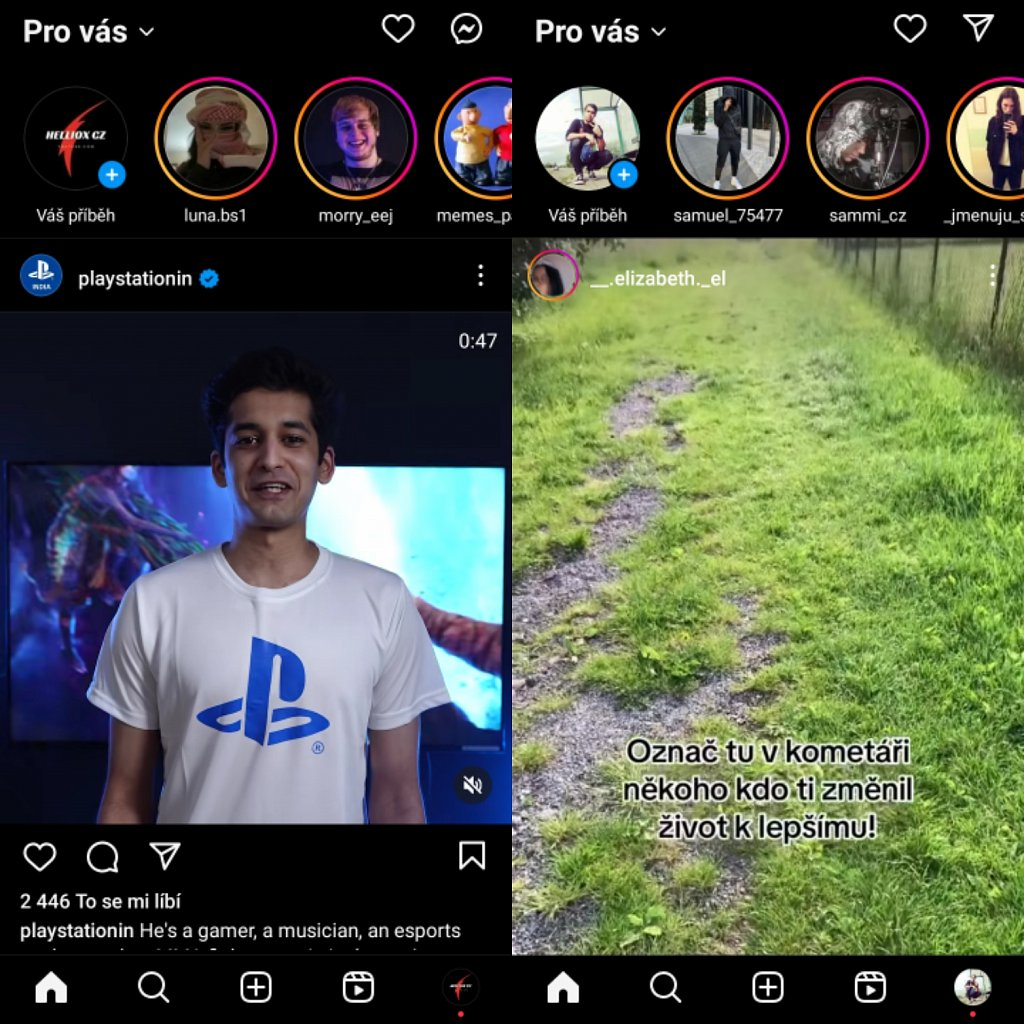The width and height of the screenshot is (1024, 1024).
Task: Share the playstationin post
Action: [165, 856]
